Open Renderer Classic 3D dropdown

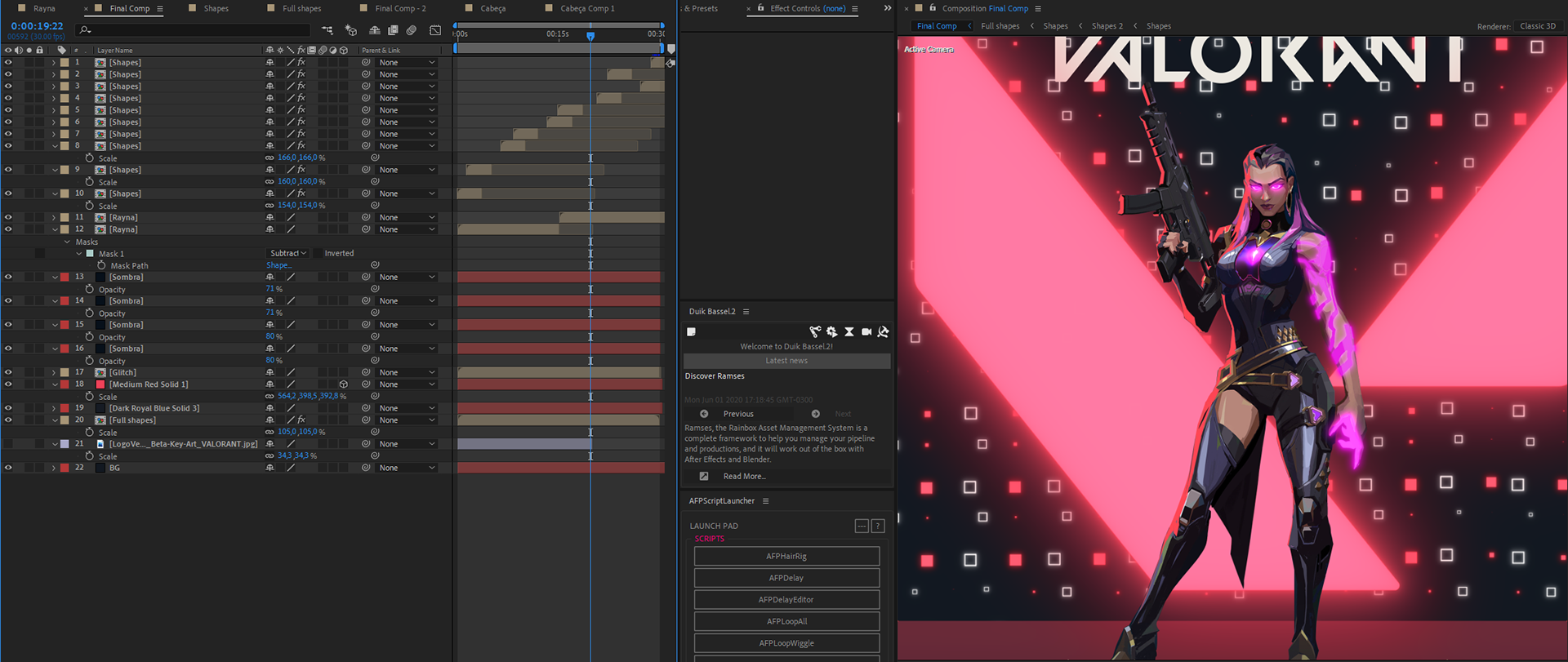coord(1538,26)
